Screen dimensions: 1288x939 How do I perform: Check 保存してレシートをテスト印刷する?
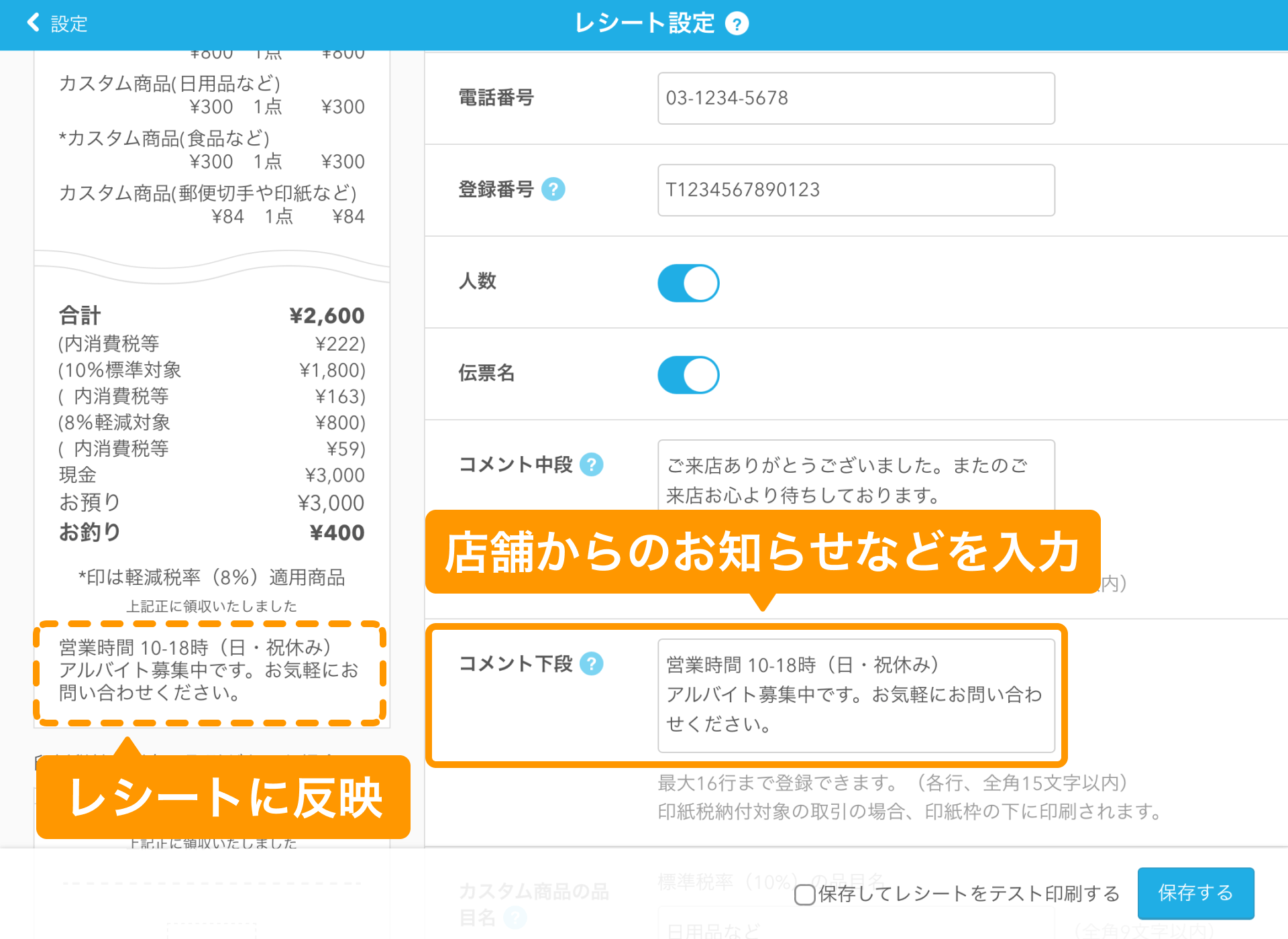[x=804, y=895]
